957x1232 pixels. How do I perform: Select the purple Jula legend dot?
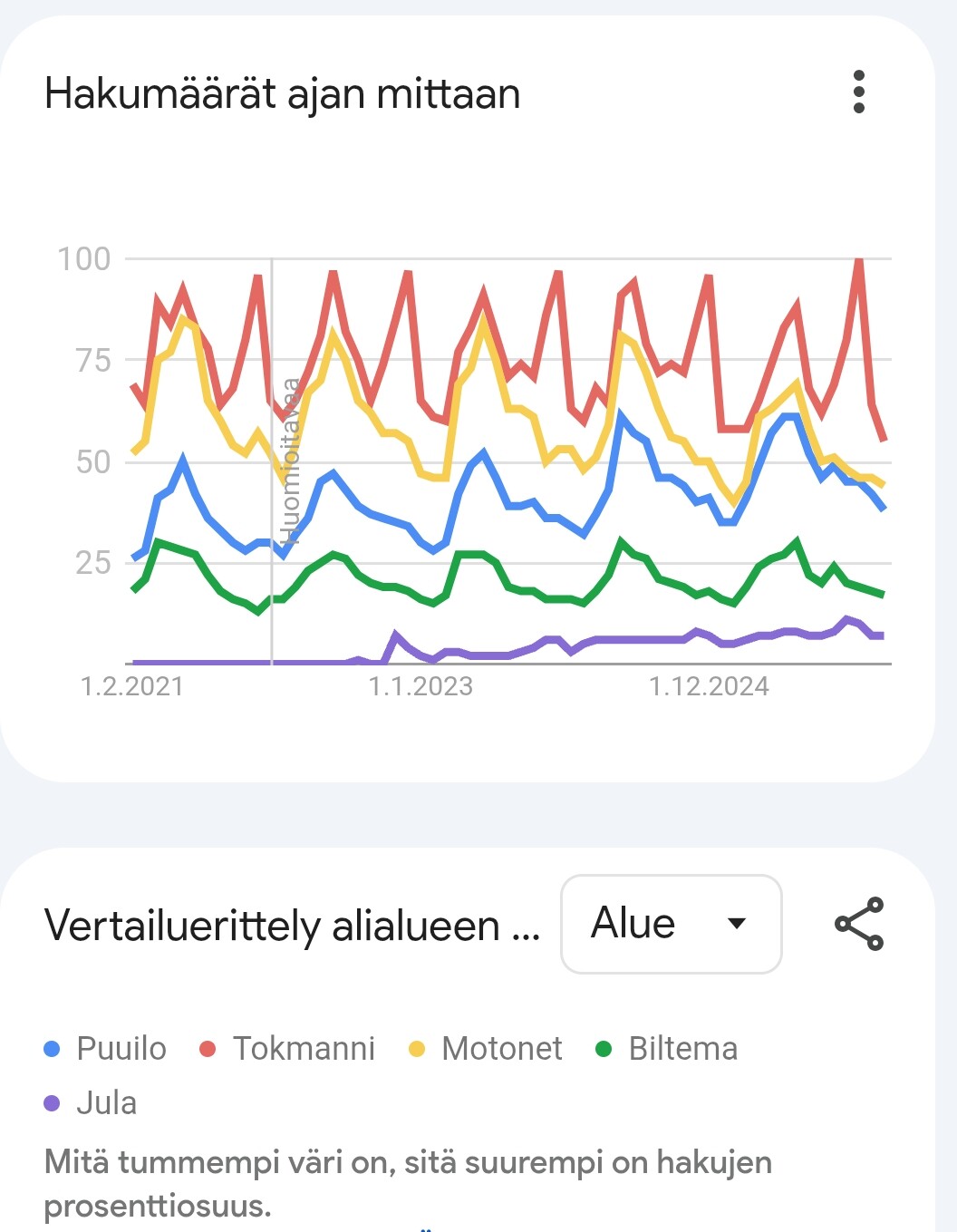pyautogui.click(x=53, y=1103)
